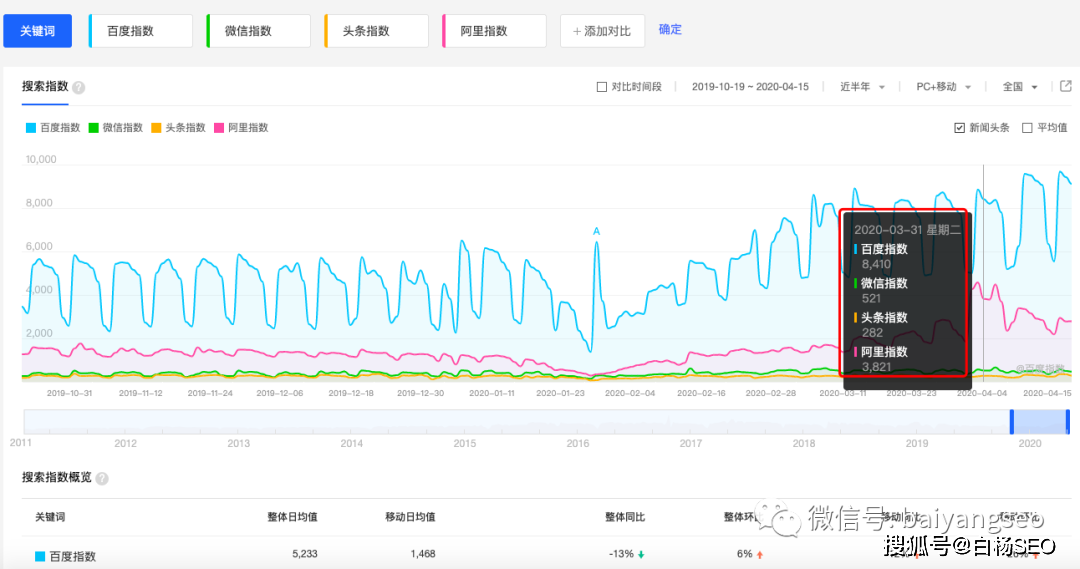Image resolution: width=1080 pixels, height=569 pixels.
Task: Open the date range 2019-10-19 ~ 2020-04-15 picker
Action: tap(750, 87)
